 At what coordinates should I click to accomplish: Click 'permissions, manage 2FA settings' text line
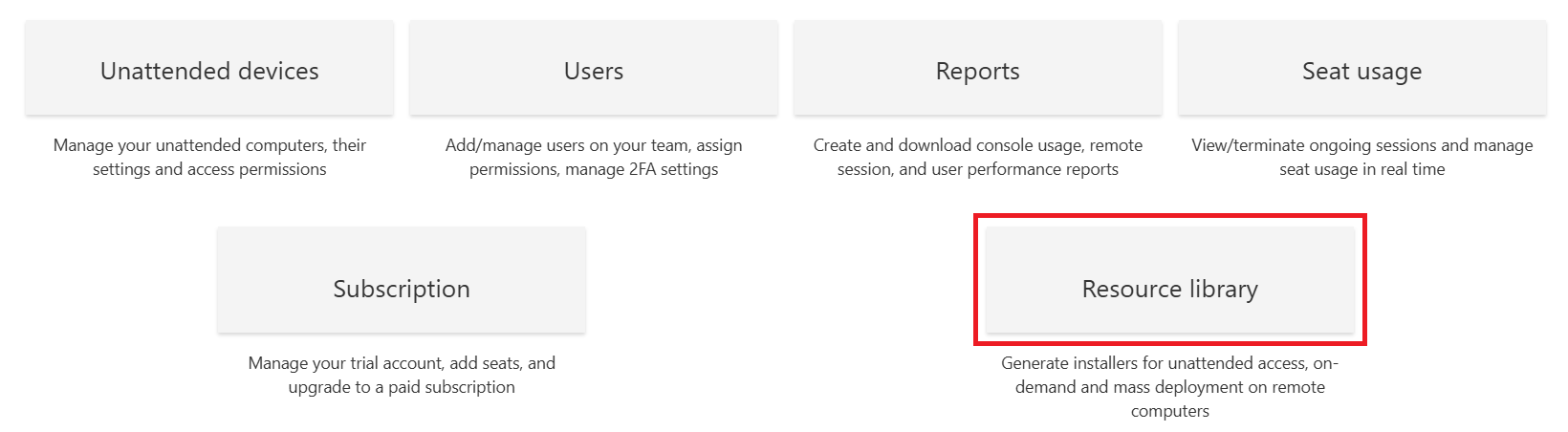[x=594, y=169]
